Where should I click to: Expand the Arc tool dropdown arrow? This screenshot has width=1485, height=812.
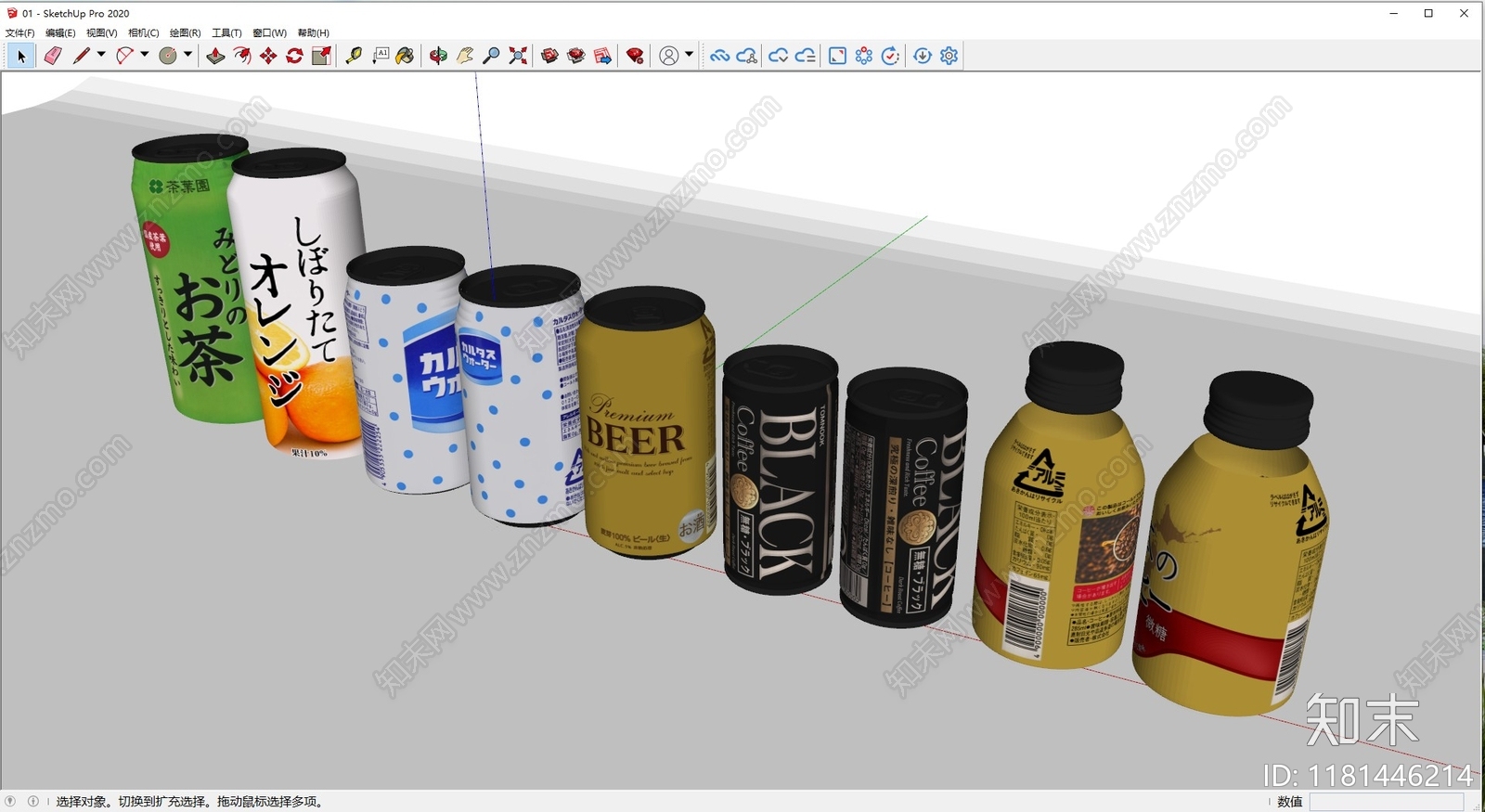[x=144, y=55]
